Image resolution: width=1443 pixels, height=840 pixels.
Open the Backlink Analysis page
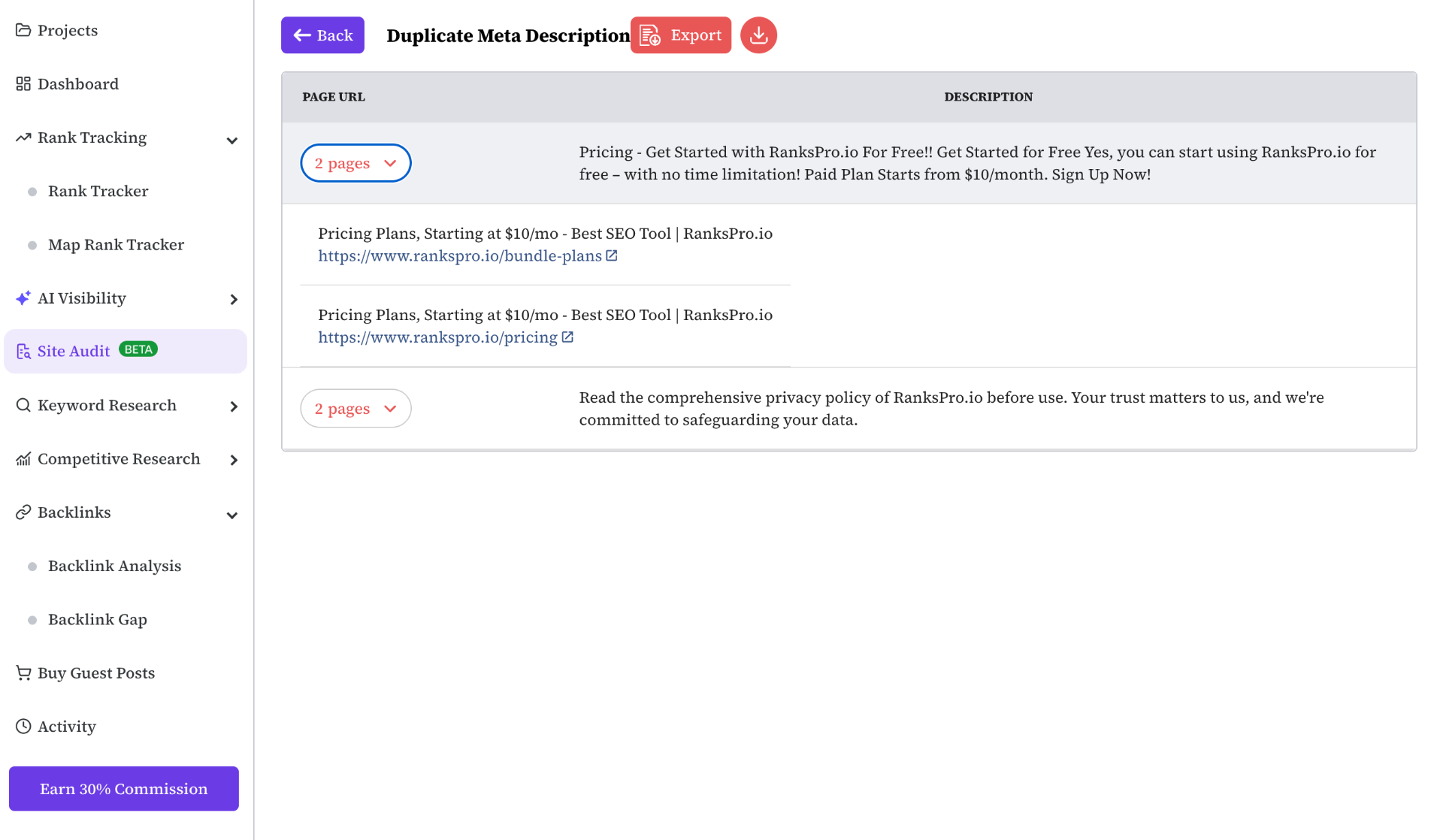click(114, 566)
